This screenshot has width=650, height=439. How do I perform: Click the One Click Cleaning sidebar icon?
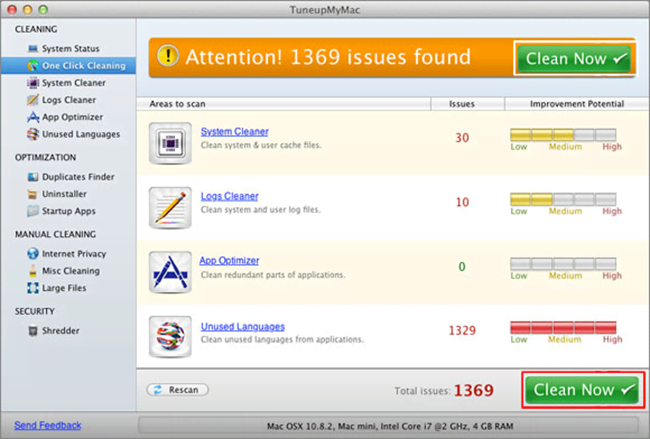[33, 66]
